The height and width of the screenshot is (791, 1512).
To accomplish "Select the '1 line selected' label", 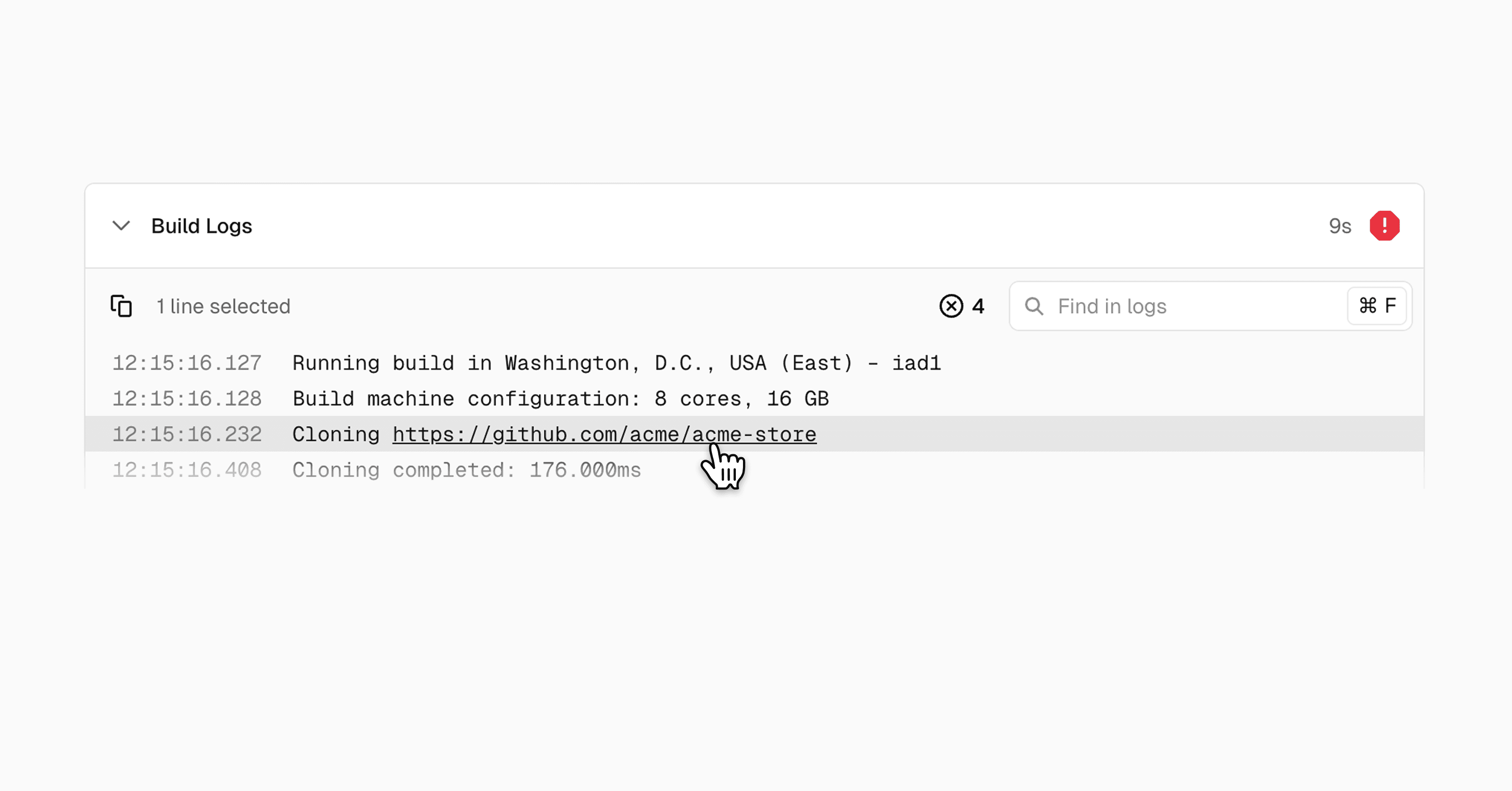I will coord(223,306).
